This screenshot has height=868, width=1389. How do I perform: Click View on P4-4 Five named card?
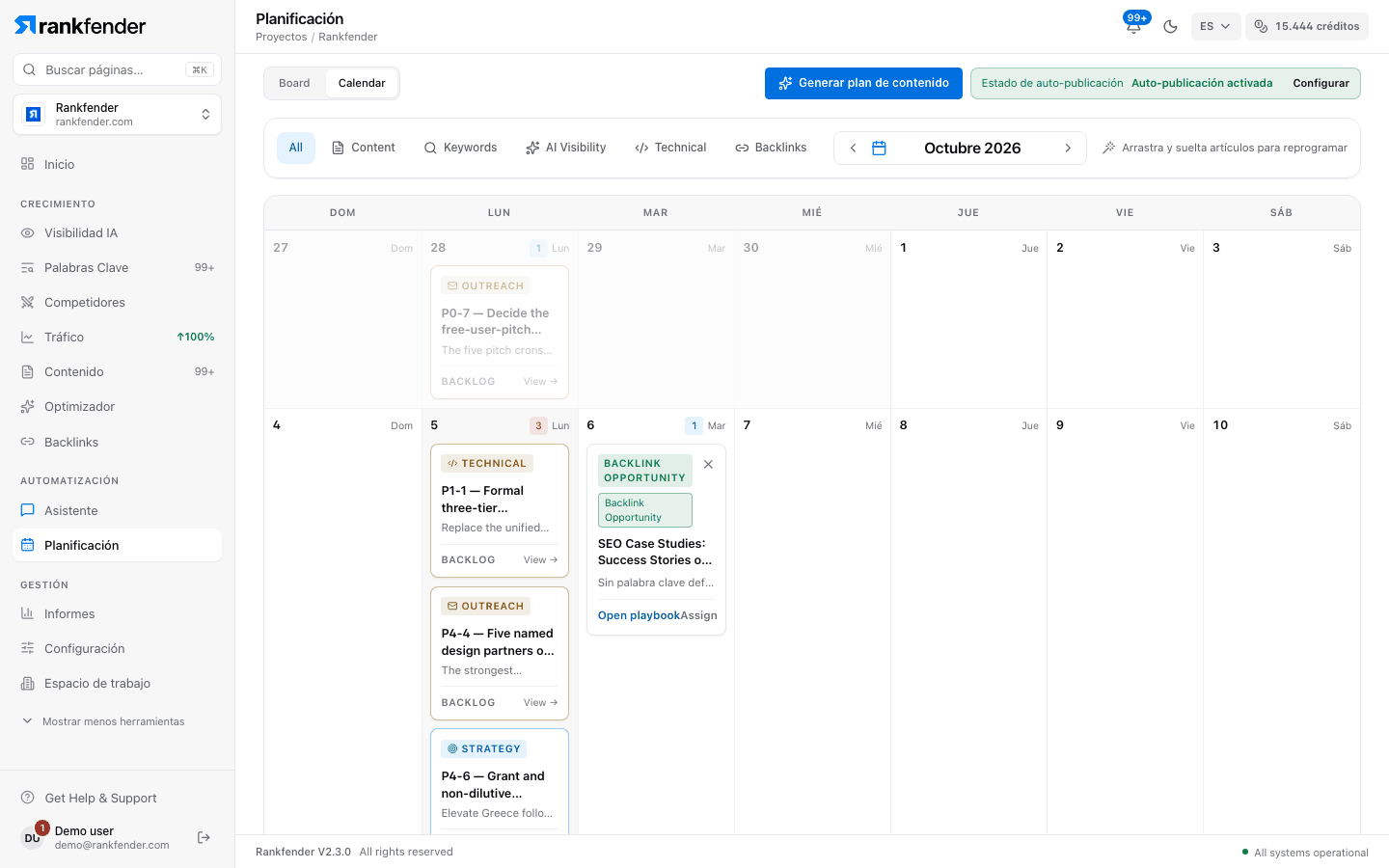tap(540, 702)
